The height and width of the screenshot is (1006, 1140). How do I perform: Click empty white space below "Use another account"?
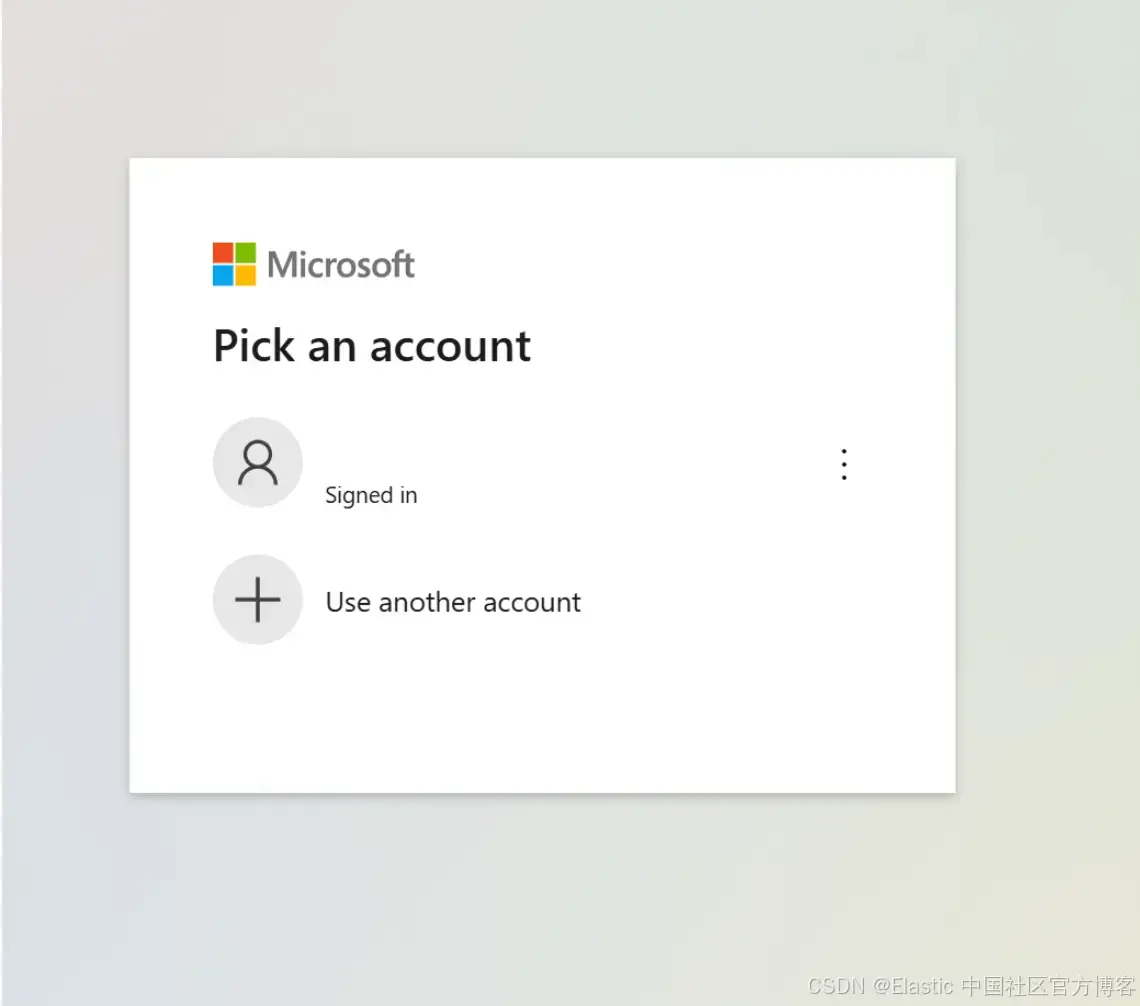pyautogui.click(x=542, y=720)
